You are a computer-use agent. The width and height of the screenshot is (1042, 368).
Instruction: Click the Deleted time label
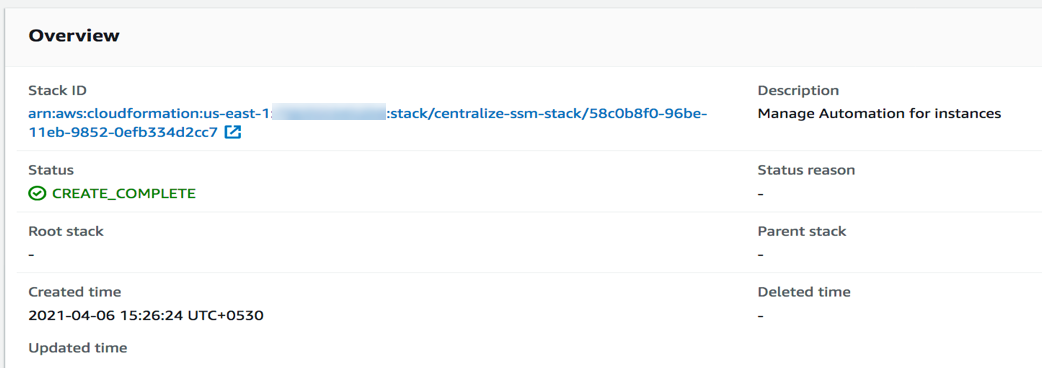click(x=803, y=292)
